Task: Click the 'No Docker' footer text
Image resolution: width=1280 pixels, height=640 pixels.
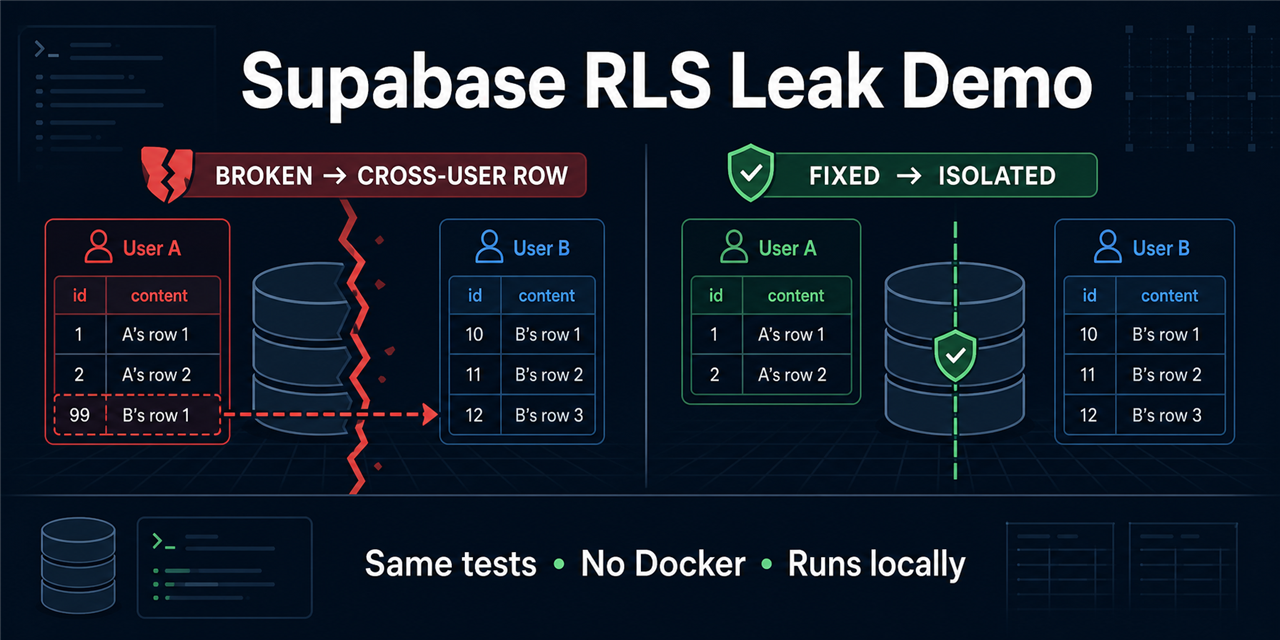Action: coord(663,563)
